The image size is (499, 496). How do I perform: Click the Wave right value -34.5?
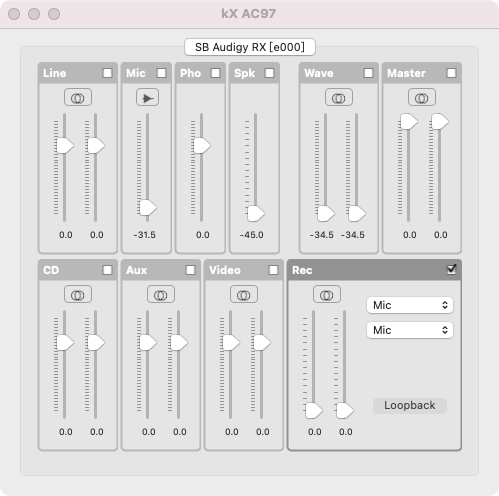(353, 235)
